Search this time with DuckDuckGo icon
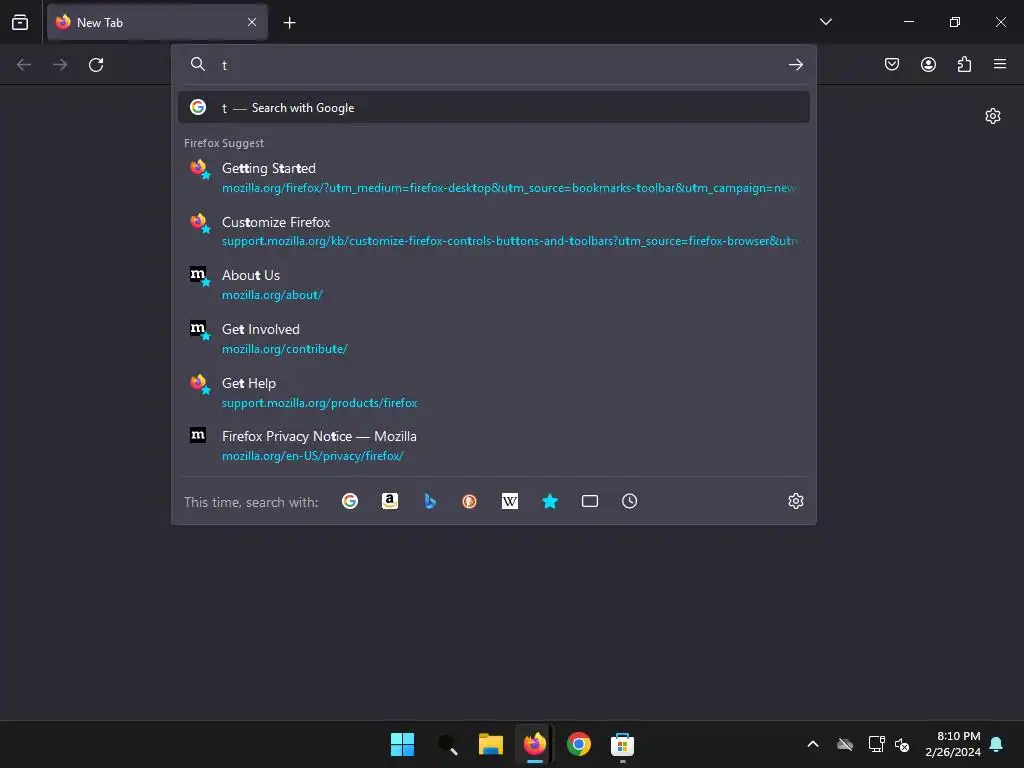 pyautogui.click(x=470, y=501)
